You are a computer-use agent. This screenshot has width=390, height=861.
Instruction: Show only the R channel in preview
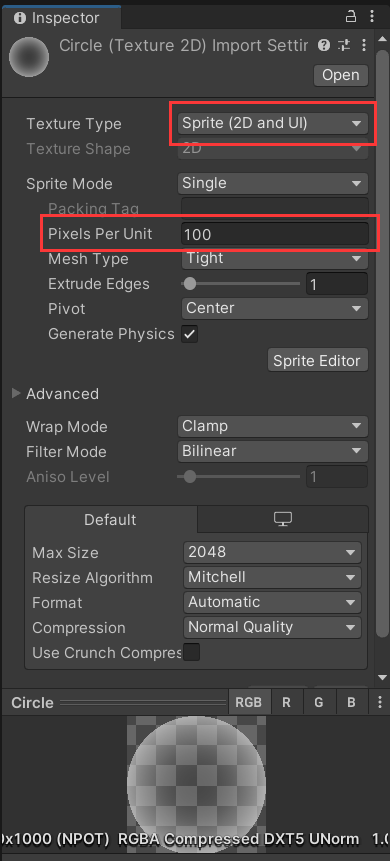tap(286, 702)
